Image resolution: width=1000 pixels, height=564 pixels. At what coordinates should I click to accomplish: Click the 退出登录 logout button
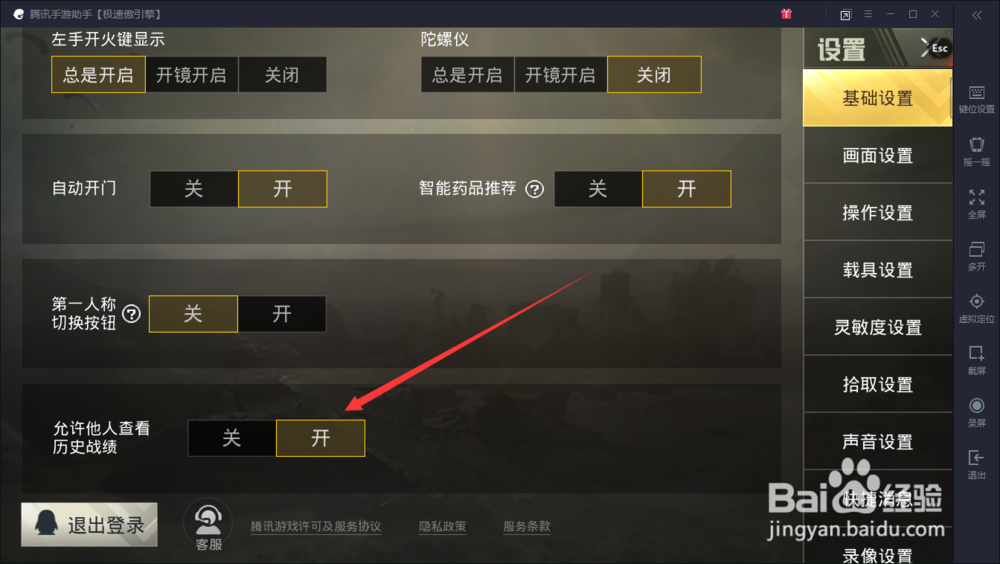tap(89, 524)
